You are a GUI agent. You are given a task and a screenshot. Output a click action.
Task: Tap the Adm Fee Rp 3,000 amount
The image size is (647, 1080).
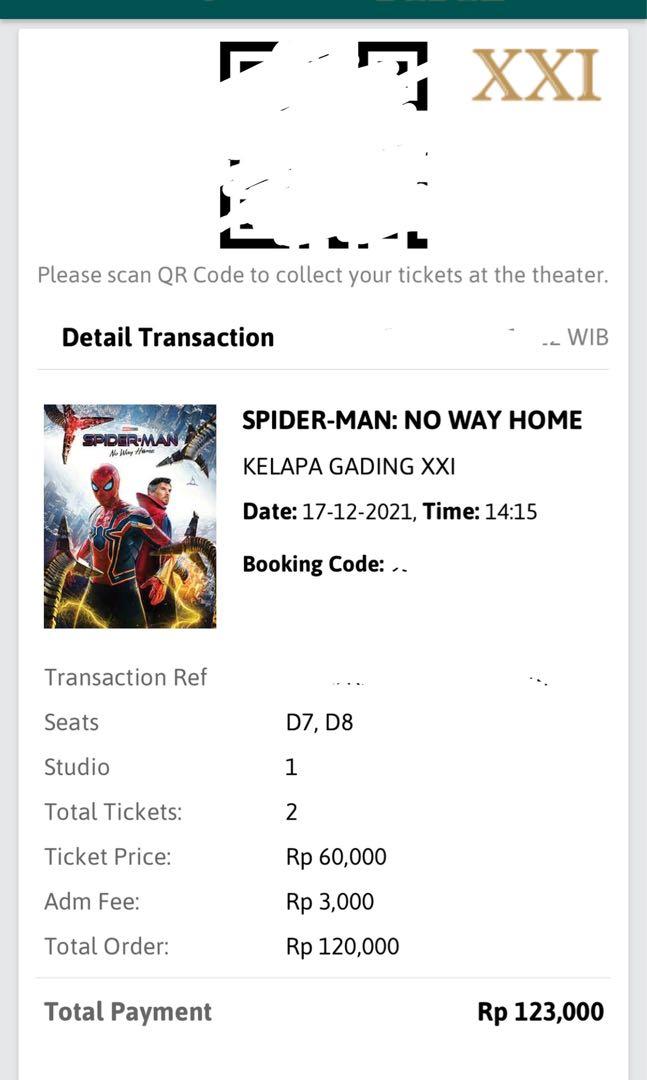coord(330,902)
